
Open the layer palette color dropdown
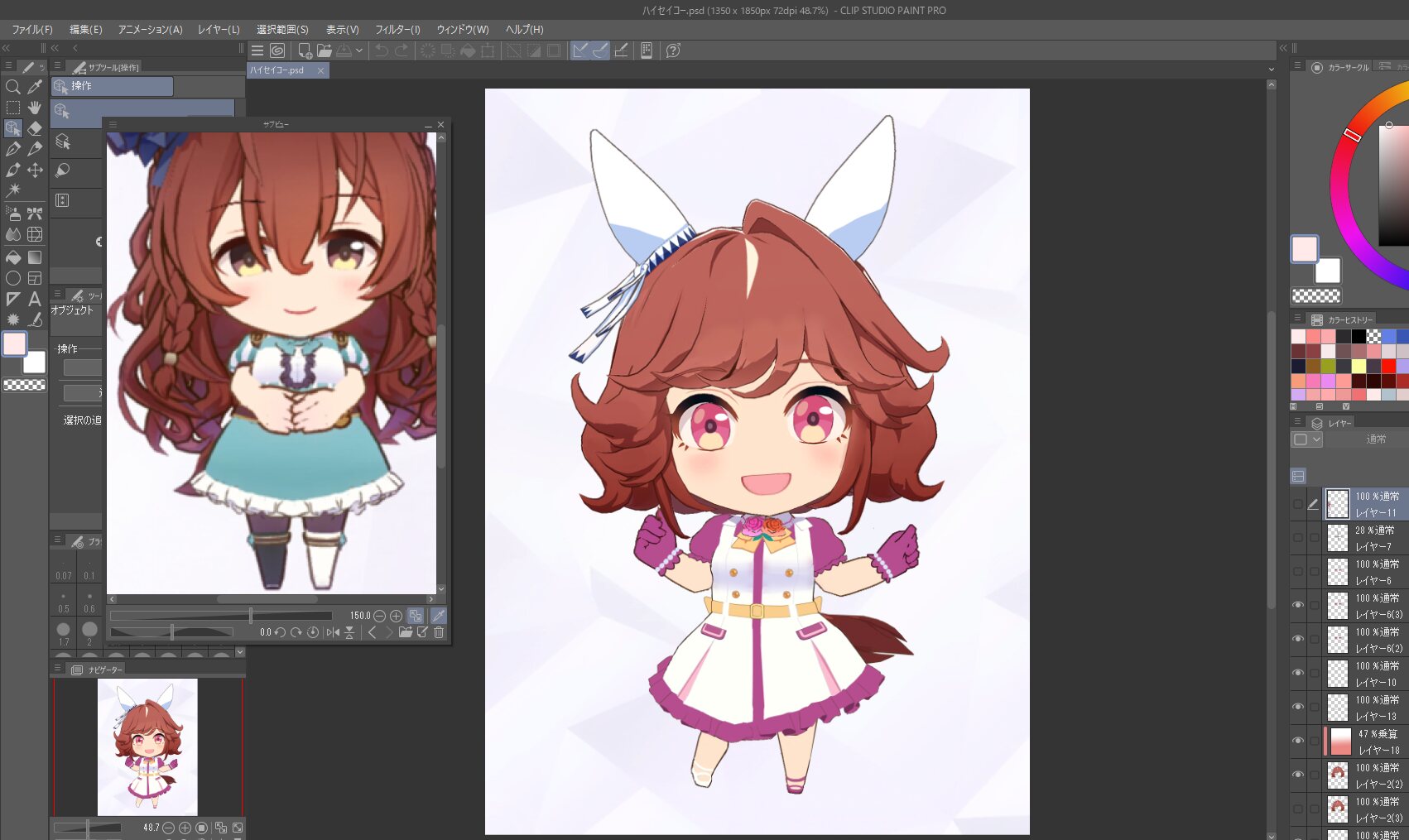click(x=1306, y=439)
